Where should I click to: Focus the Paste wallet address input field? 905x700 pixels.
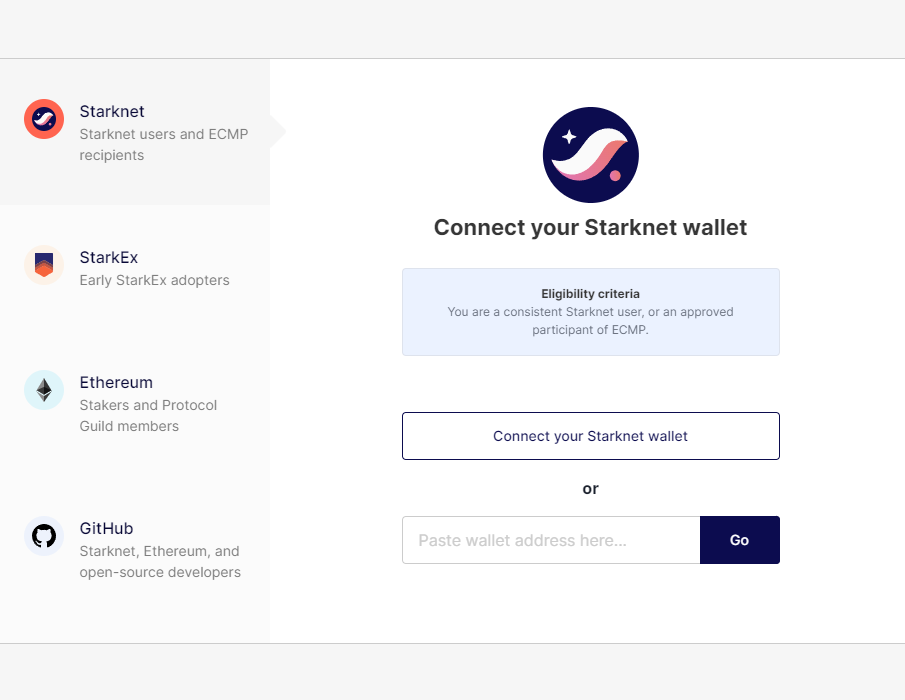point(551,540)
